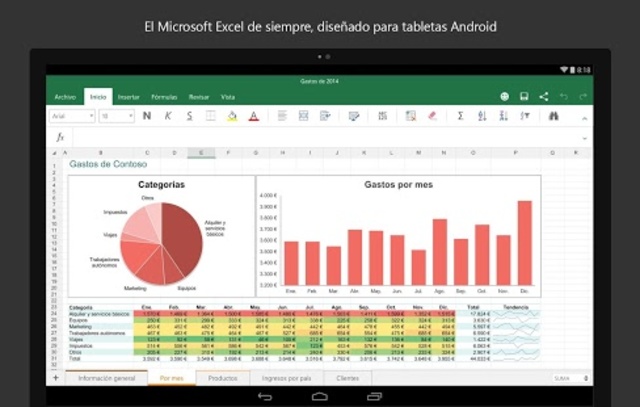Screen dimensions: 640x407
Task: Open the cell styles icon
Action: [x=353, y=116]
